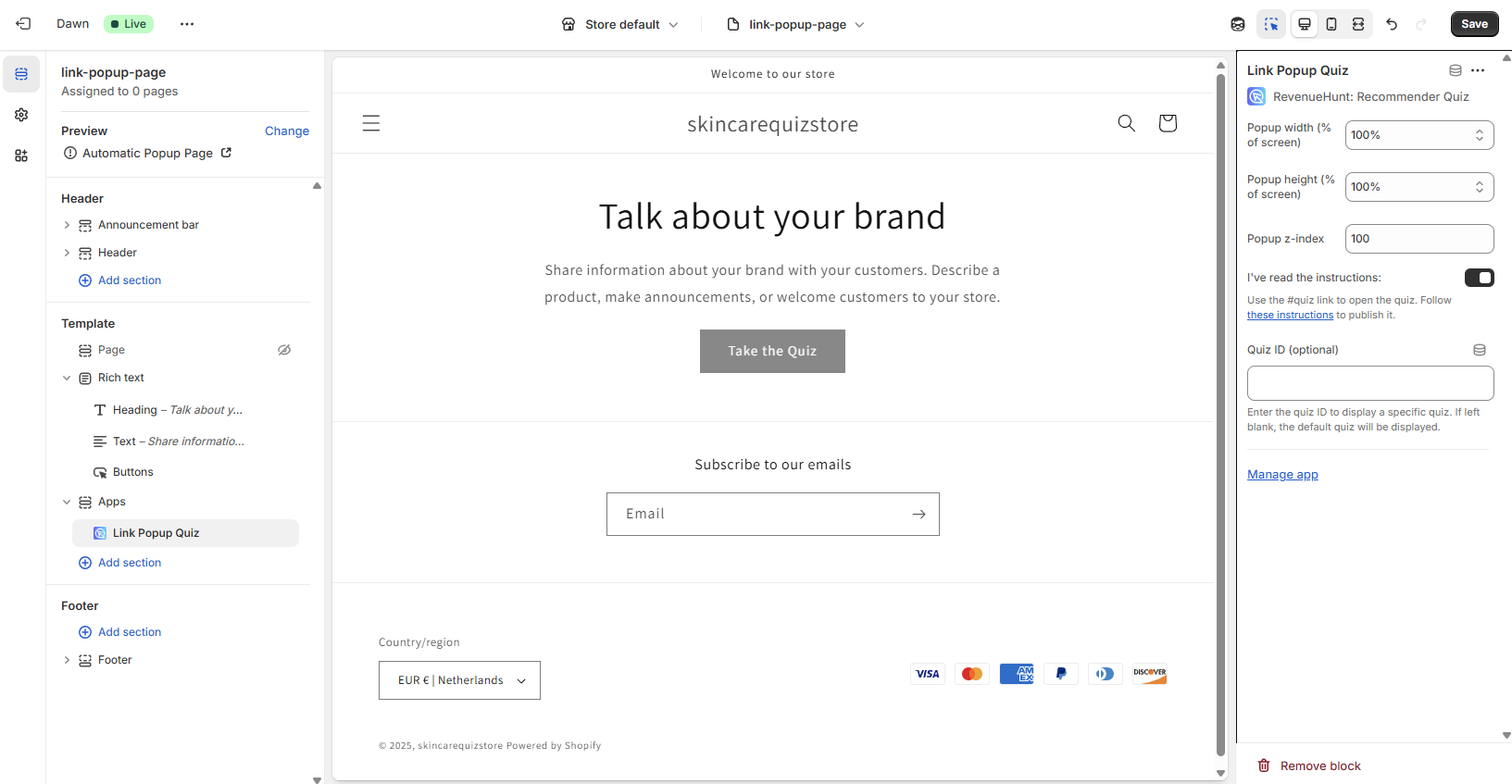This screenshot has height=784, width=1512.
Task: Open the app embeds sidebar icon
Action: point(21,156)
